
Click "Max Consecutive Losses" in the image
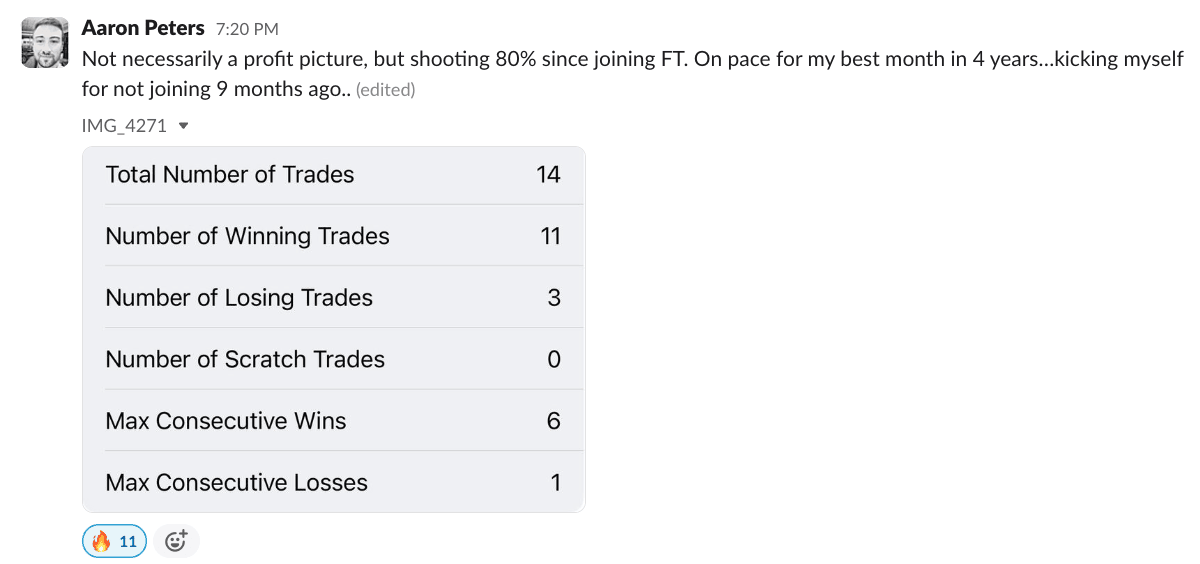[237, 483]
